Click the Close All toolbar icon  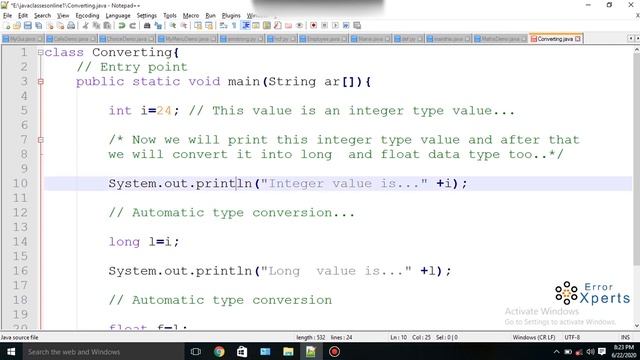[x=60, y=25]
